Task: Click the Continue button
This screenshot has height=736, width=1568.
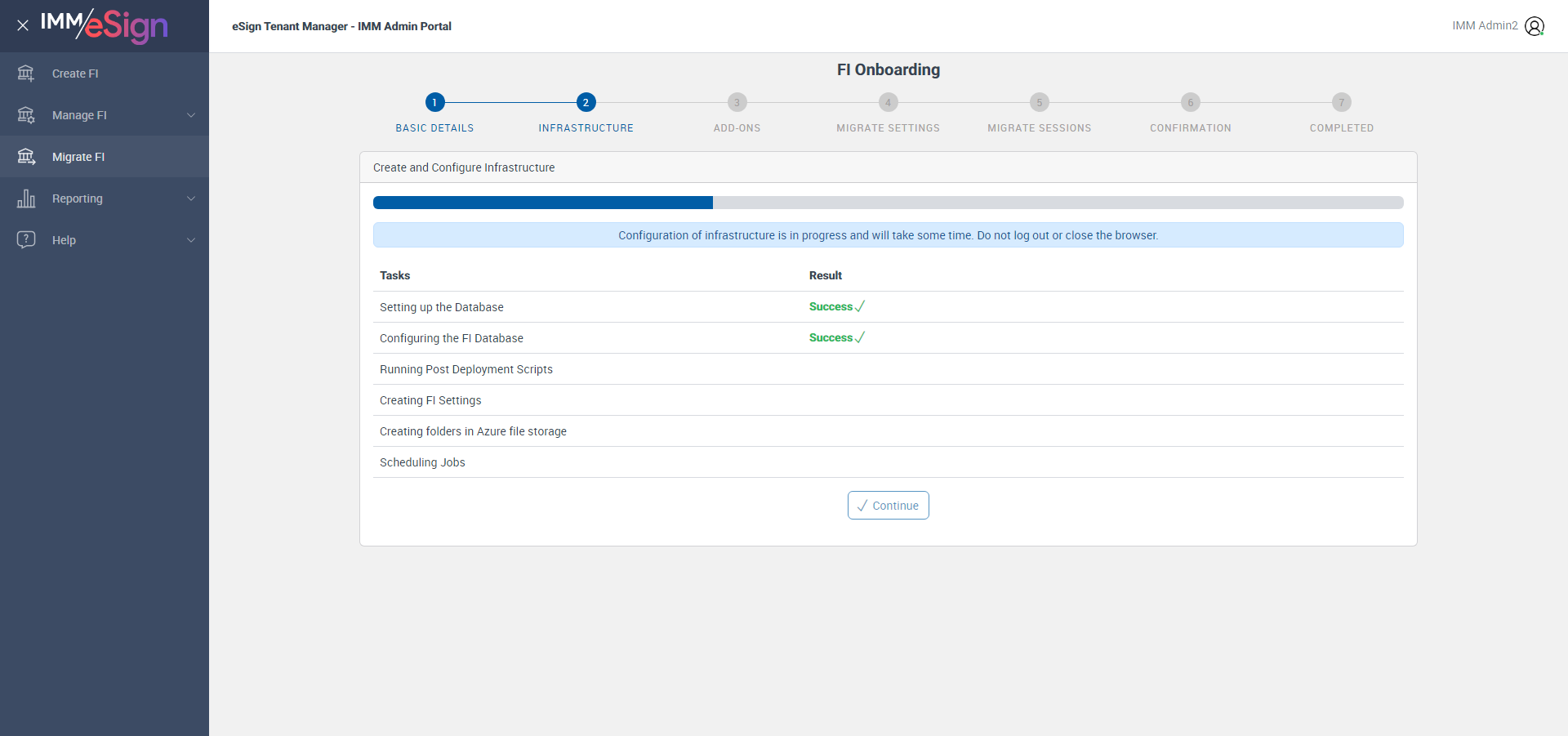Action: click(x=888, y=505)
